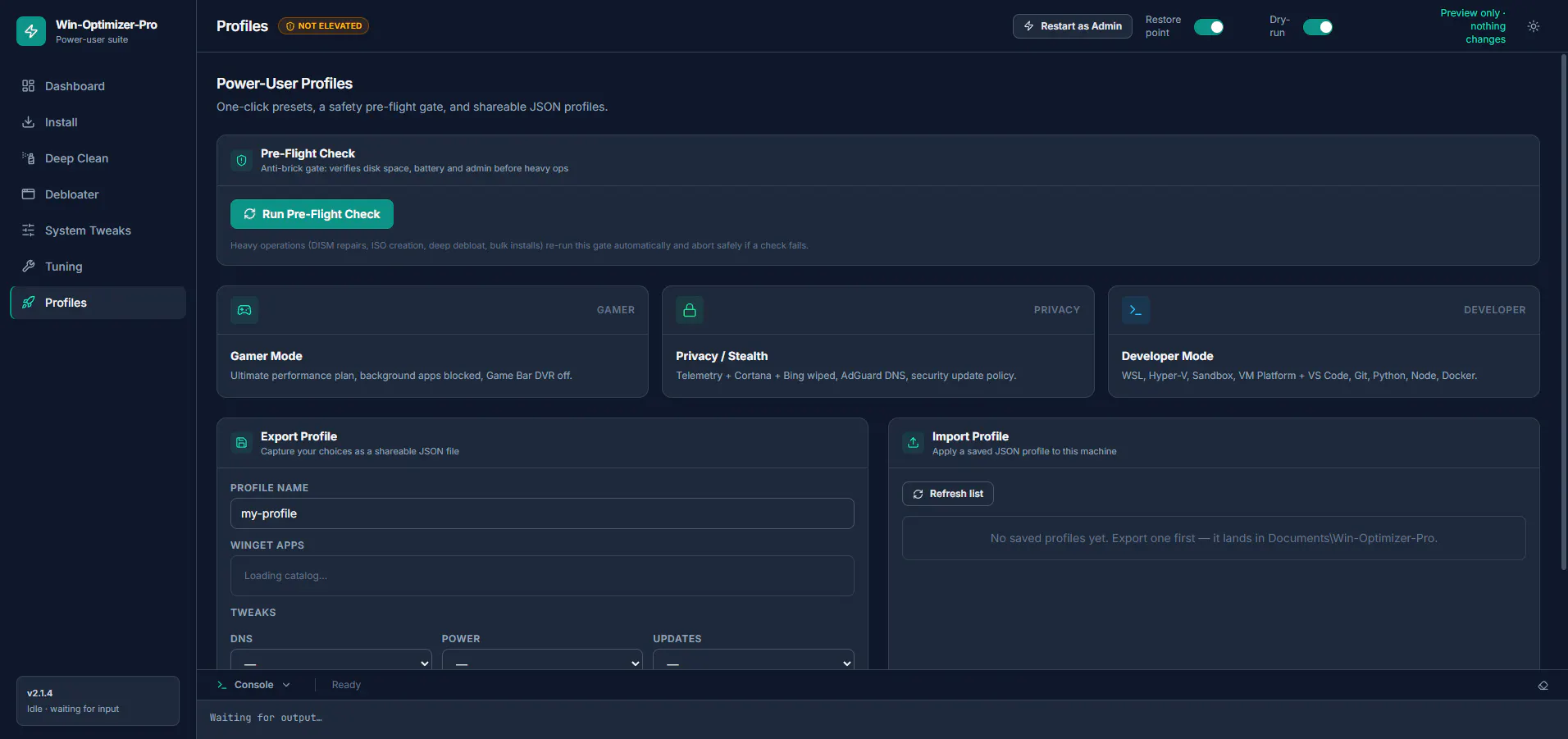1568x739 pixels.
Task: Click the Privacy lock icon
Action: point(690,310)
